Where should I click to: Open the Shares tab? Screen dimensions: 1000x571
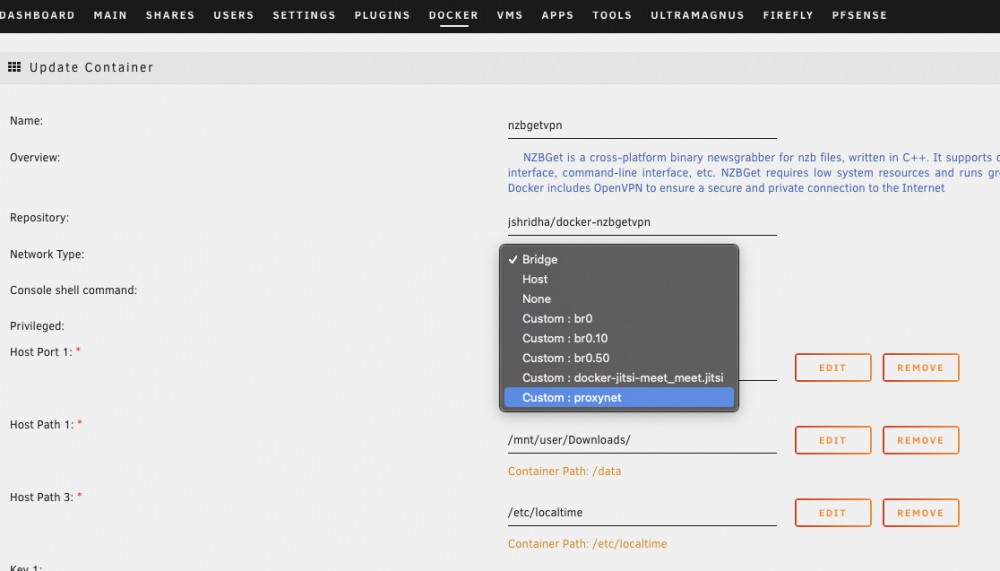pos(170,15)
